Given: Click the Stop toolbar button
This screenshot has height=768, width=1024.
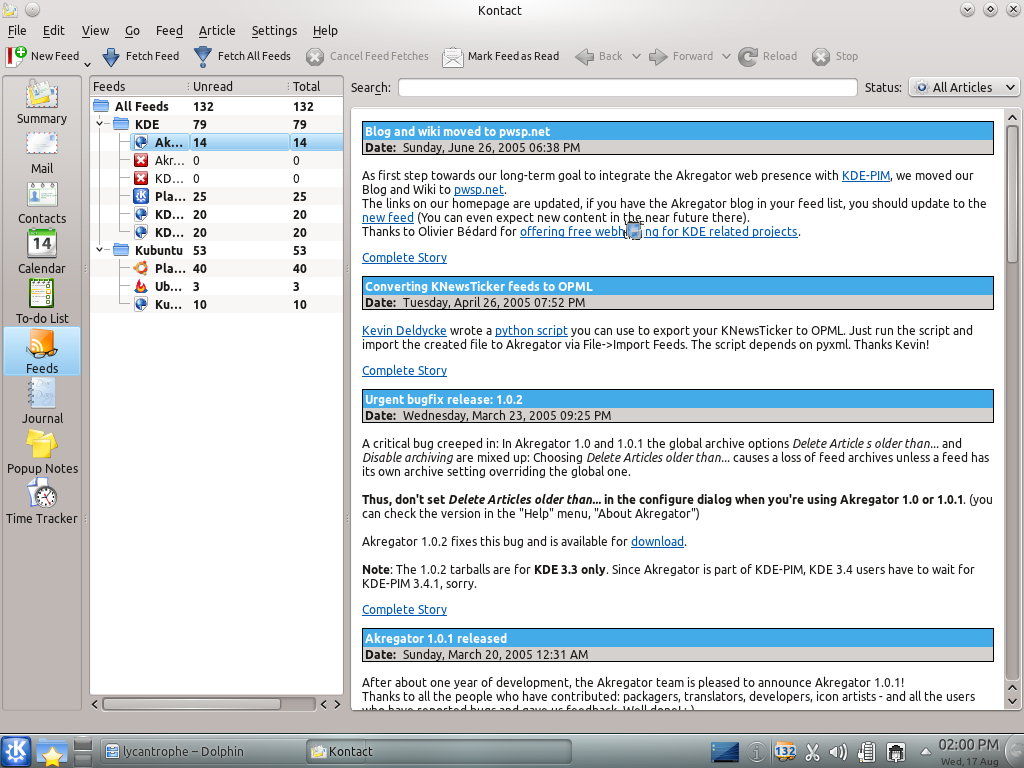Looking at the screenshot, I should tap(835, 56).
